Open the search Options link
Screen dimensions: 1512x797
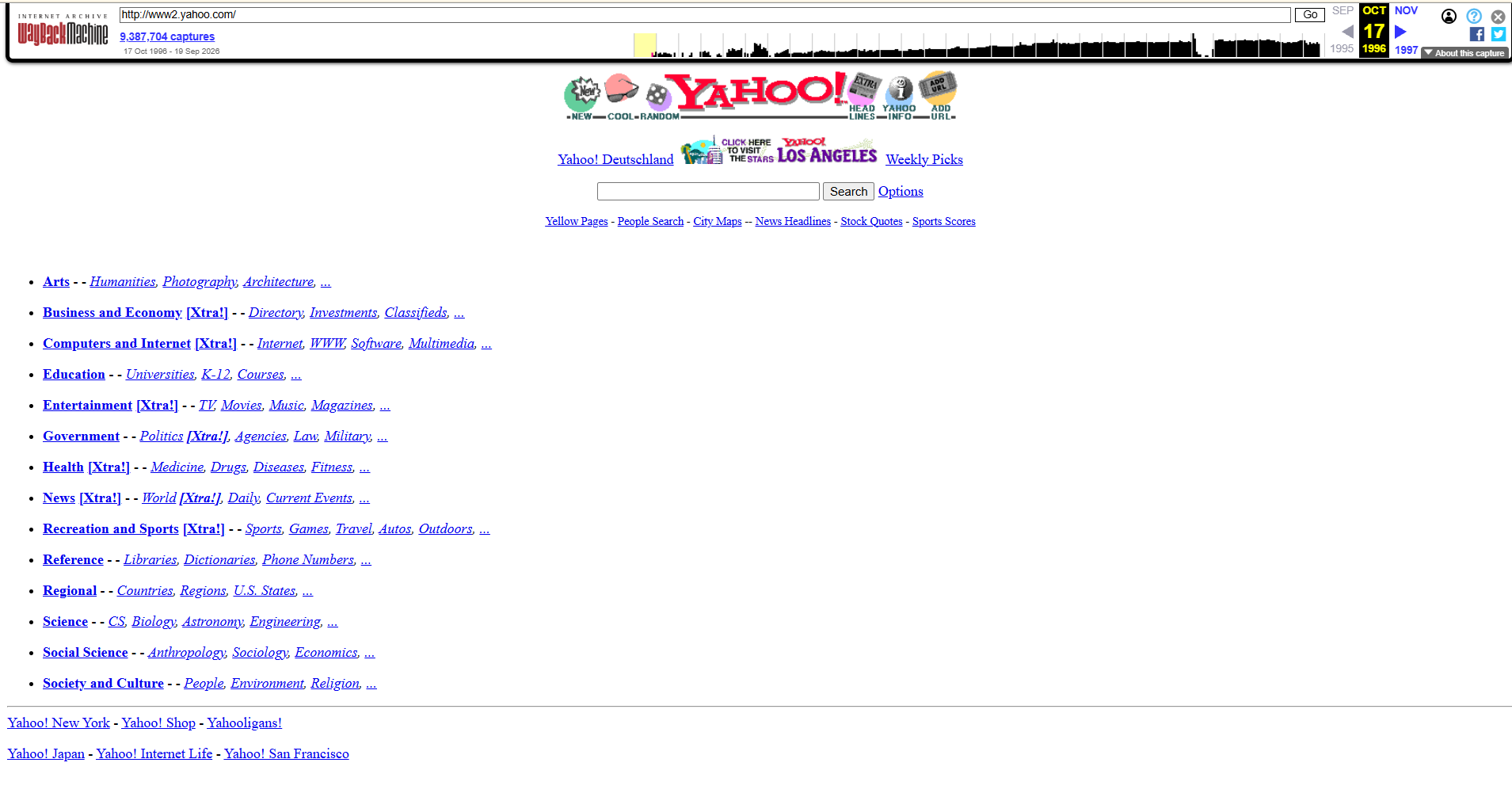(901, 192)
